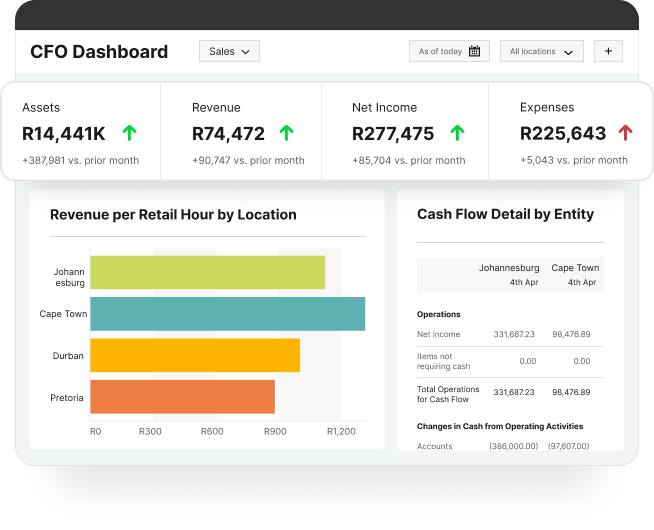Click the green arrow beside Revenue R74,472
Image resolution: width=654 pixels, height=530 pixels.
(287, 132)
